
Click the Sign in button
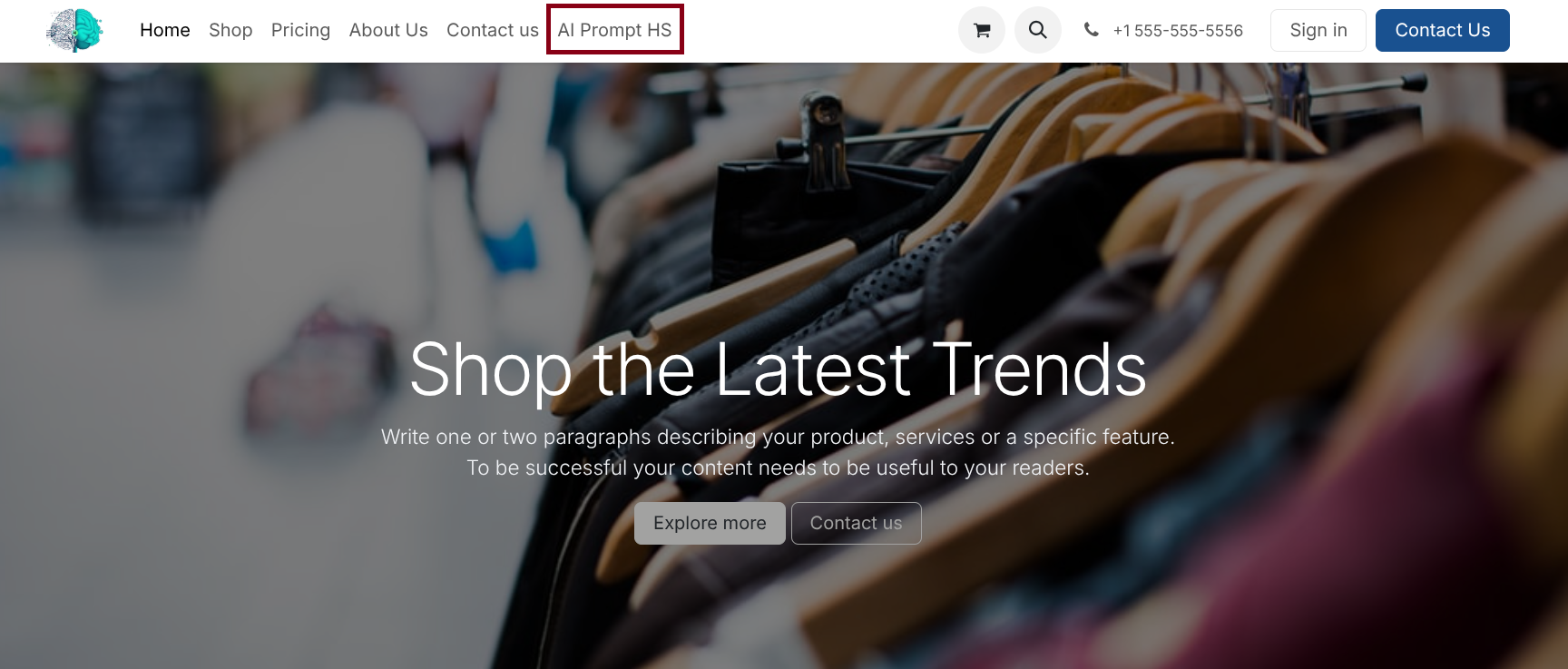coord(1318,30)
